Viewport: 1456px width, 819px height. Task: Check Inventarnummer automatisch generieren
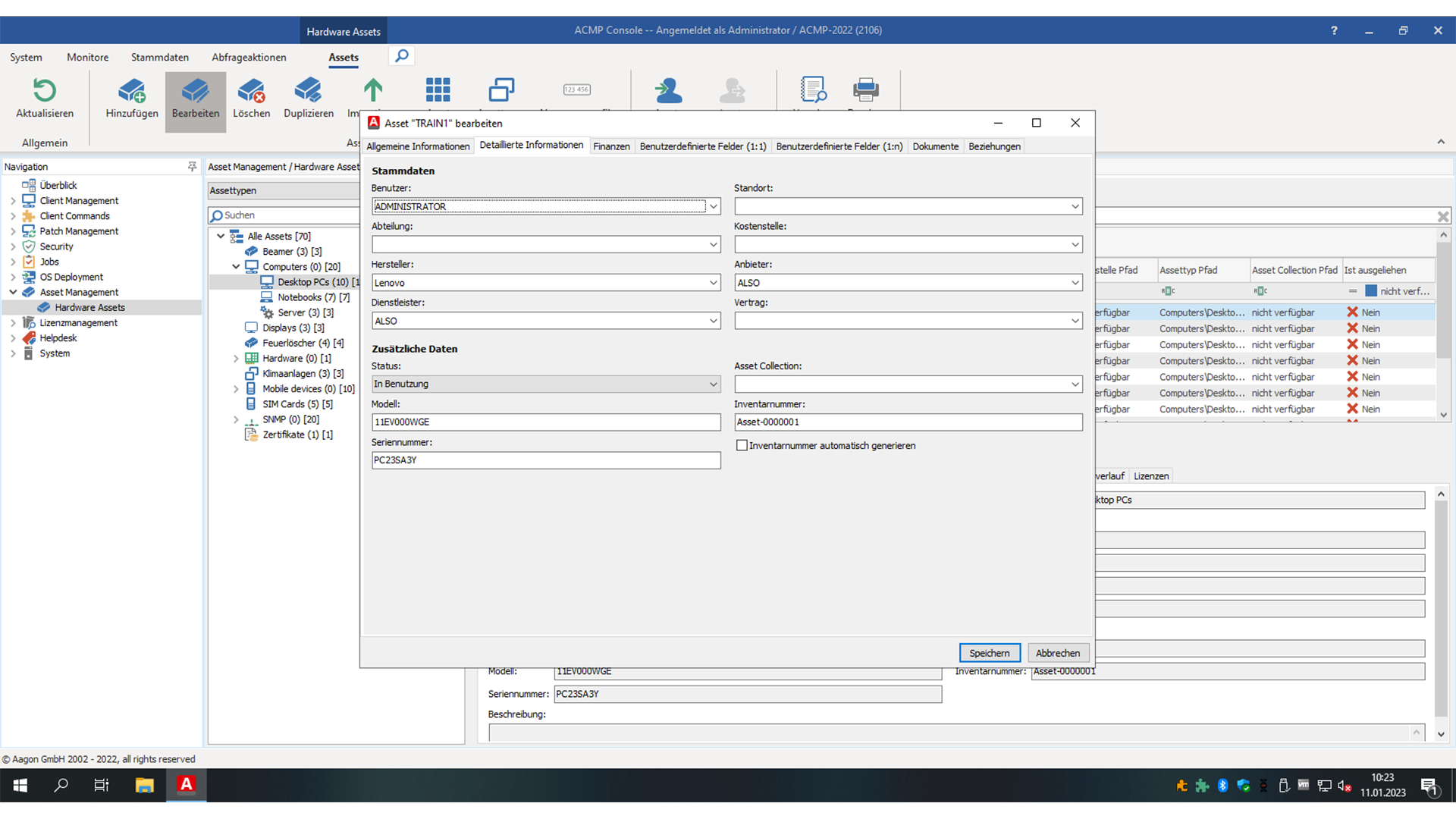742,445
